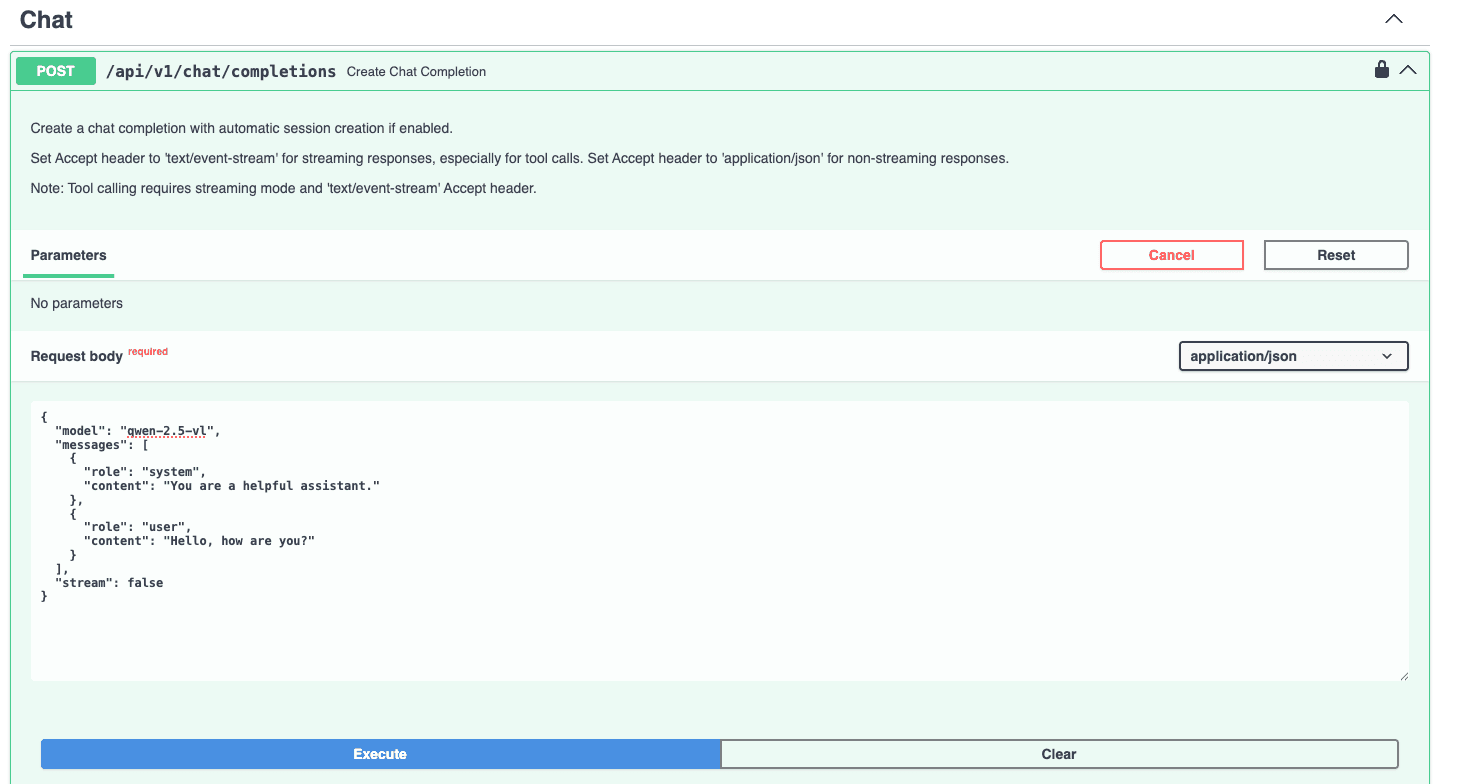Clear the request with Clear button
The height and width of the screenshot is (784, 1459).
1059,754
